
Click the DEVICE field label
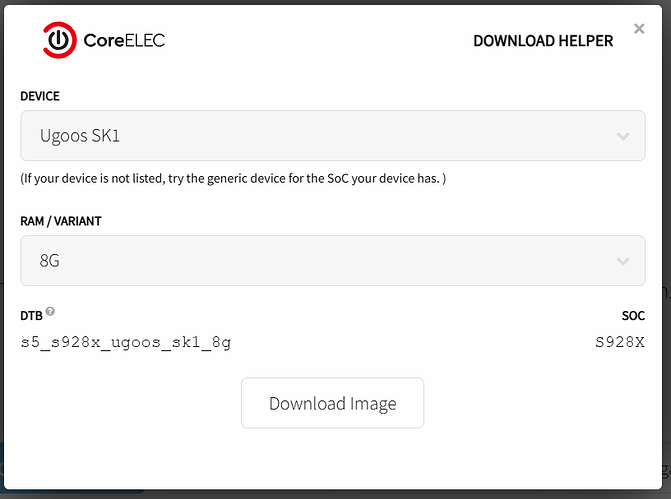point(40,96)
